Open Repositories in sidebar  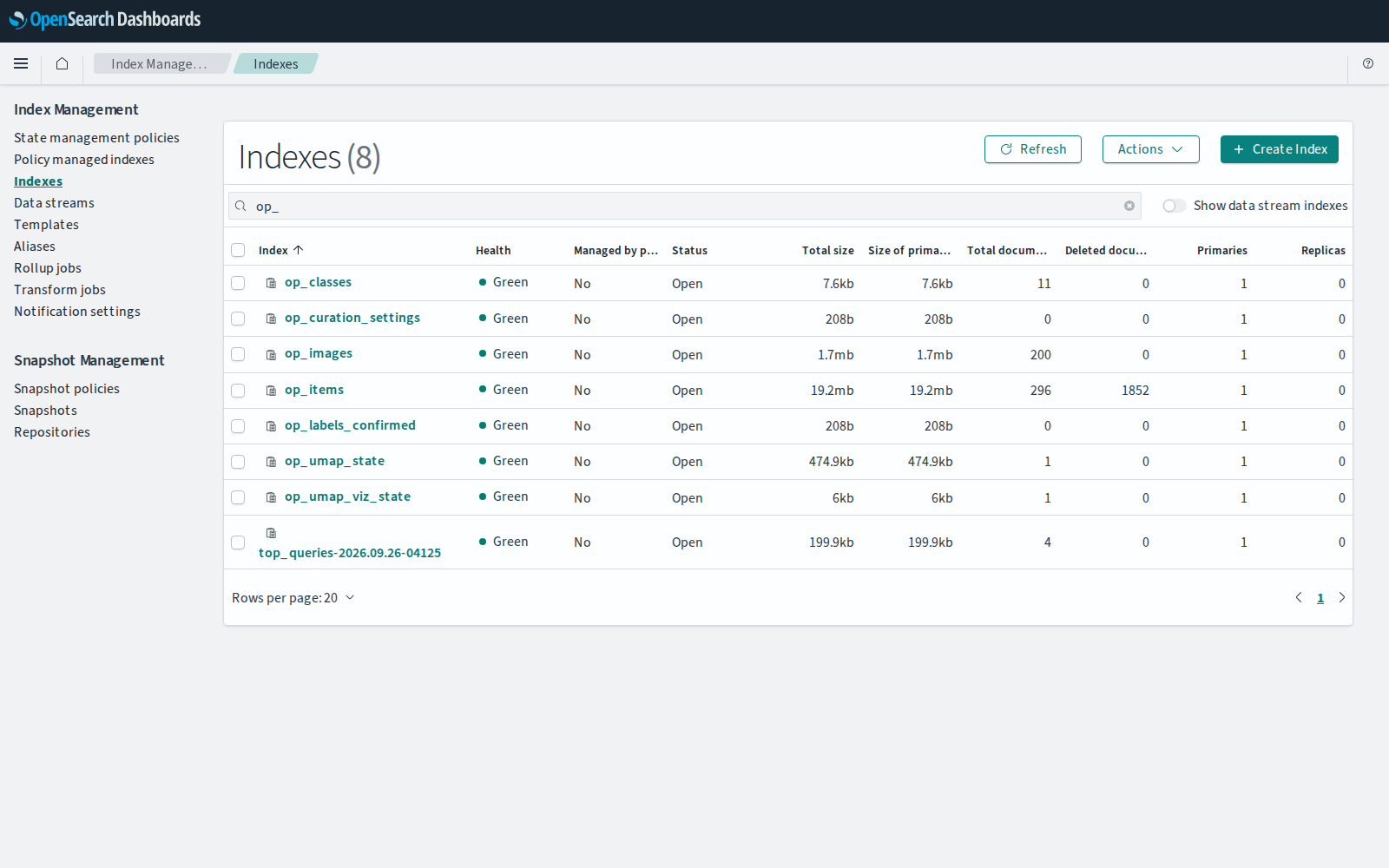(x=52, y=432)
